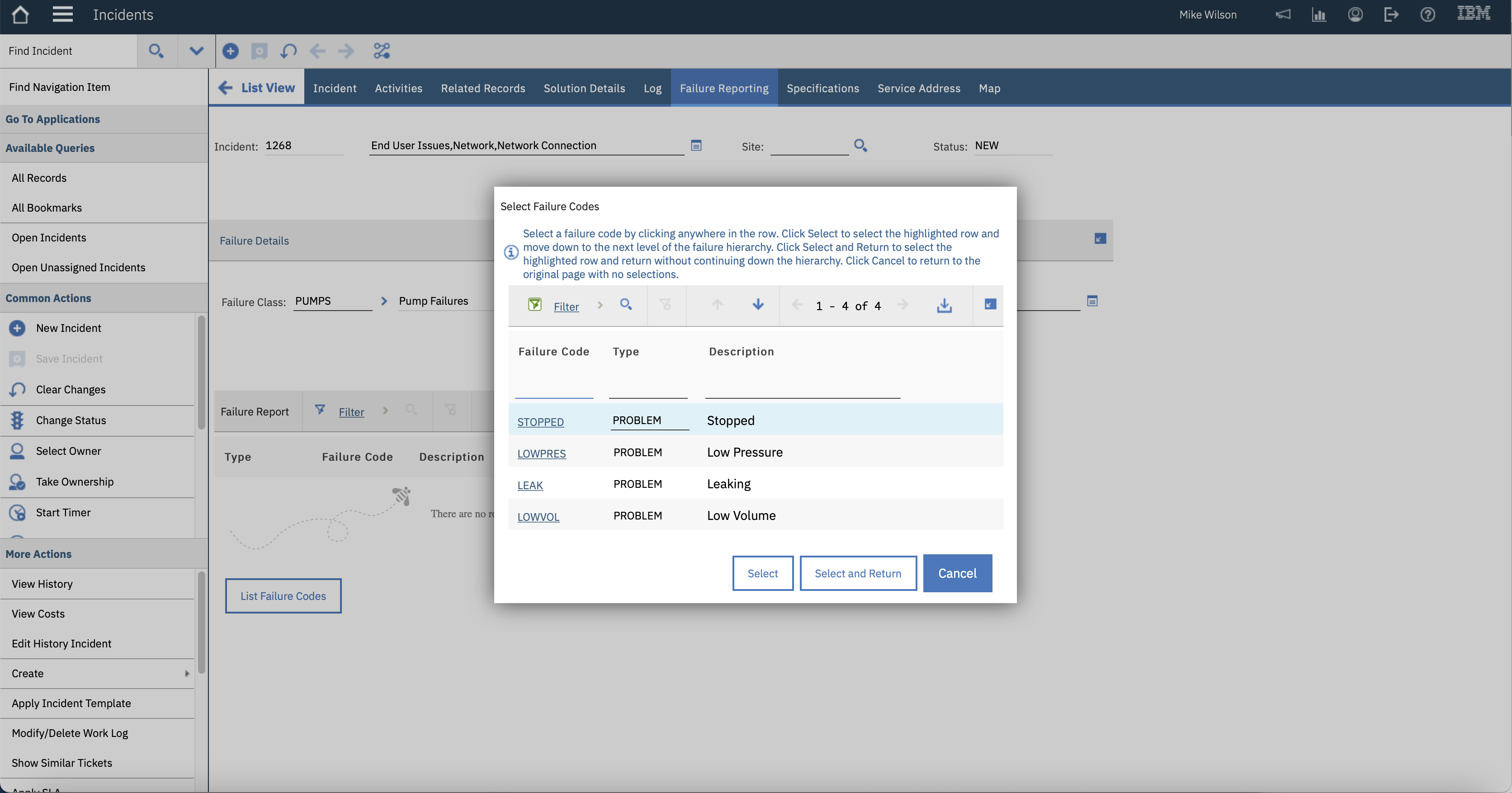Click the announcements bulletin icon in the header

(x=1283, y=14)
